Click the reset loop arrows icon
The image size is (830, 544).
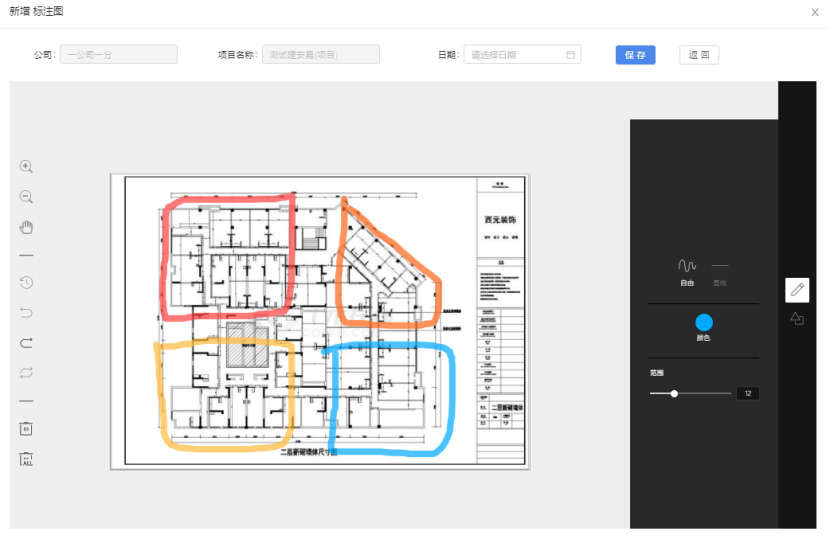(27, 372)
